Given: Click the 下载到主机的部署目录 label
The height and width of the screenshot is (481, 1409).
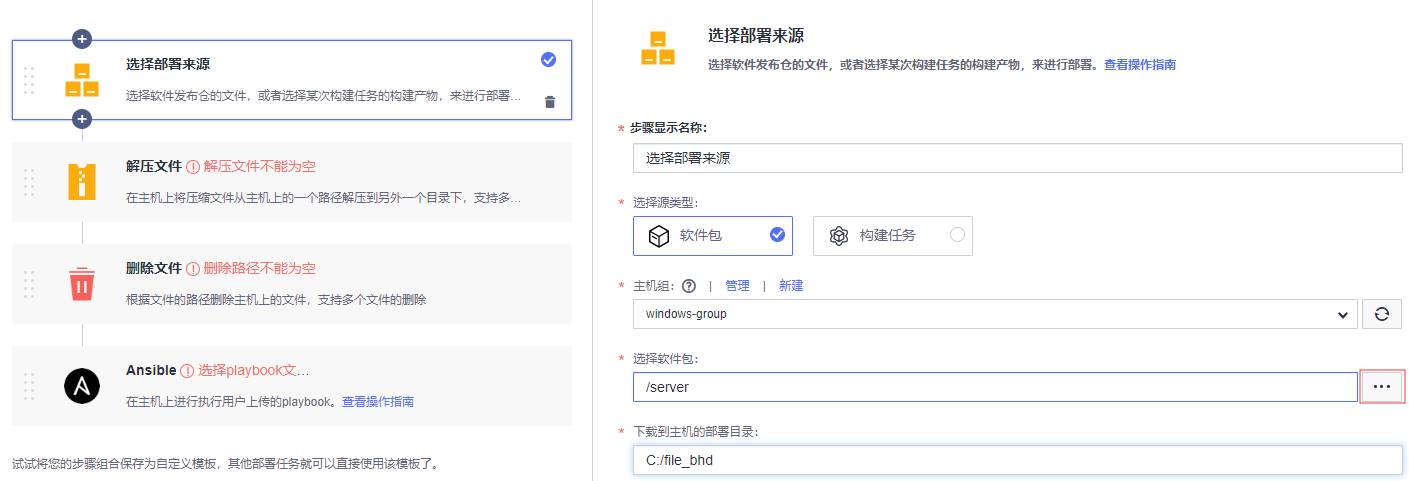Looking at the screenshot, I should [696, 431].
